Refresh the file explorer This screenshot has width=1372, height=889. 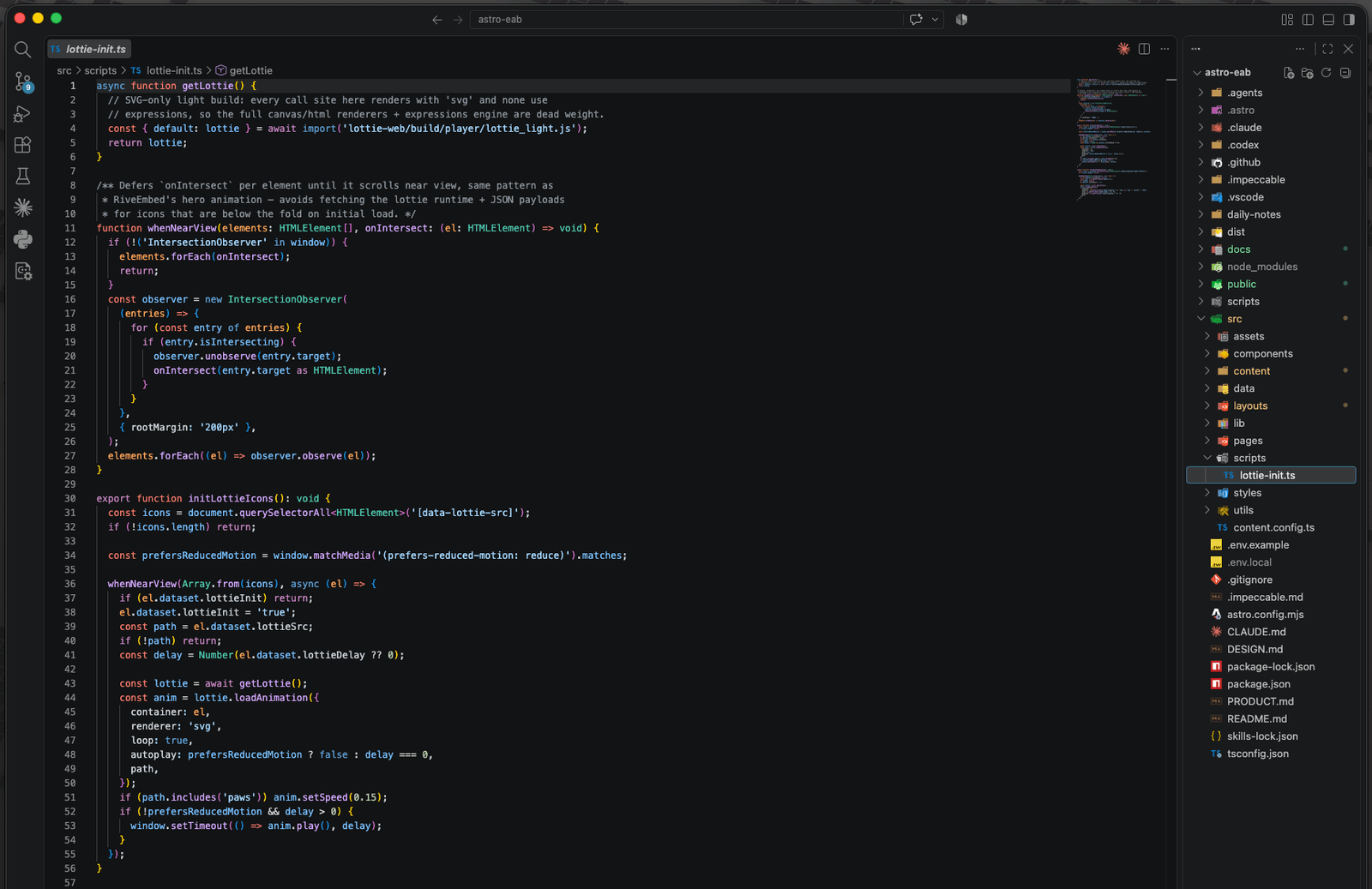point(1326,73)
